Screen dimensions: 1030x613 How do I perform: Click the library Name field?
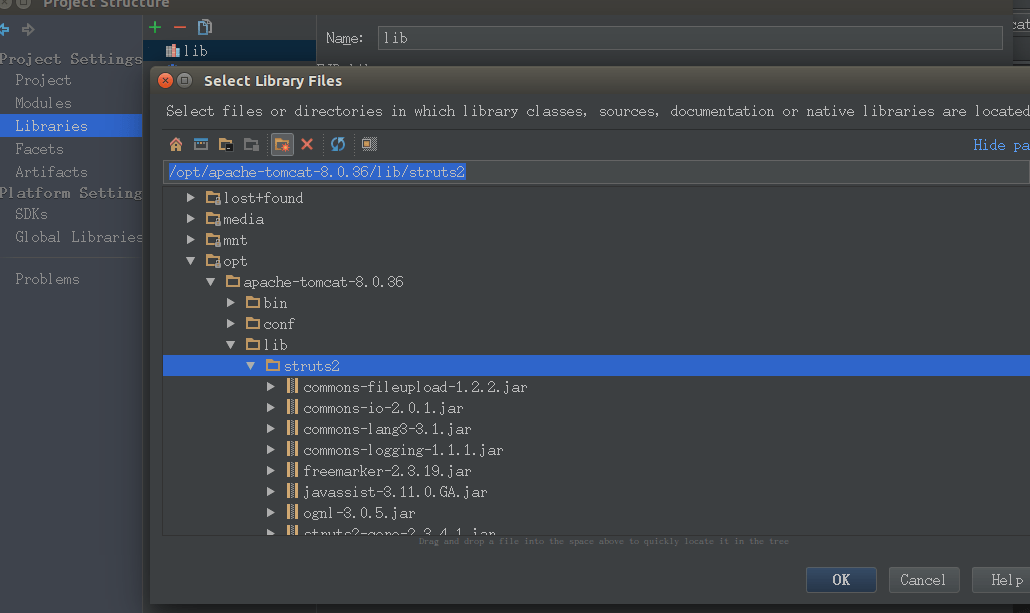tap(690, 38)
